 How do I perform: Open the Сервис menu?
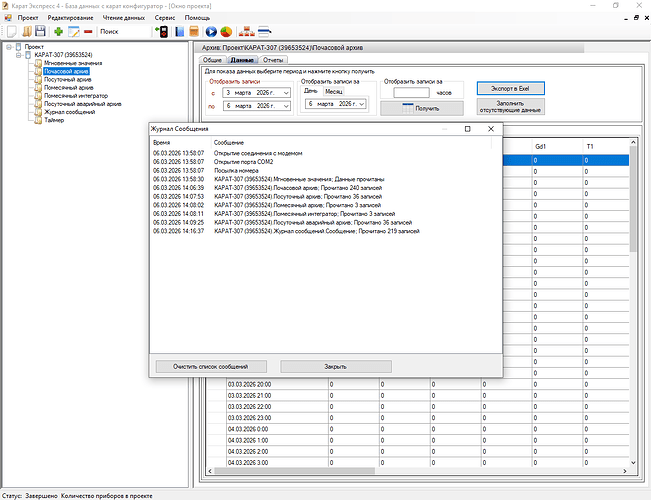coord(166,19)
